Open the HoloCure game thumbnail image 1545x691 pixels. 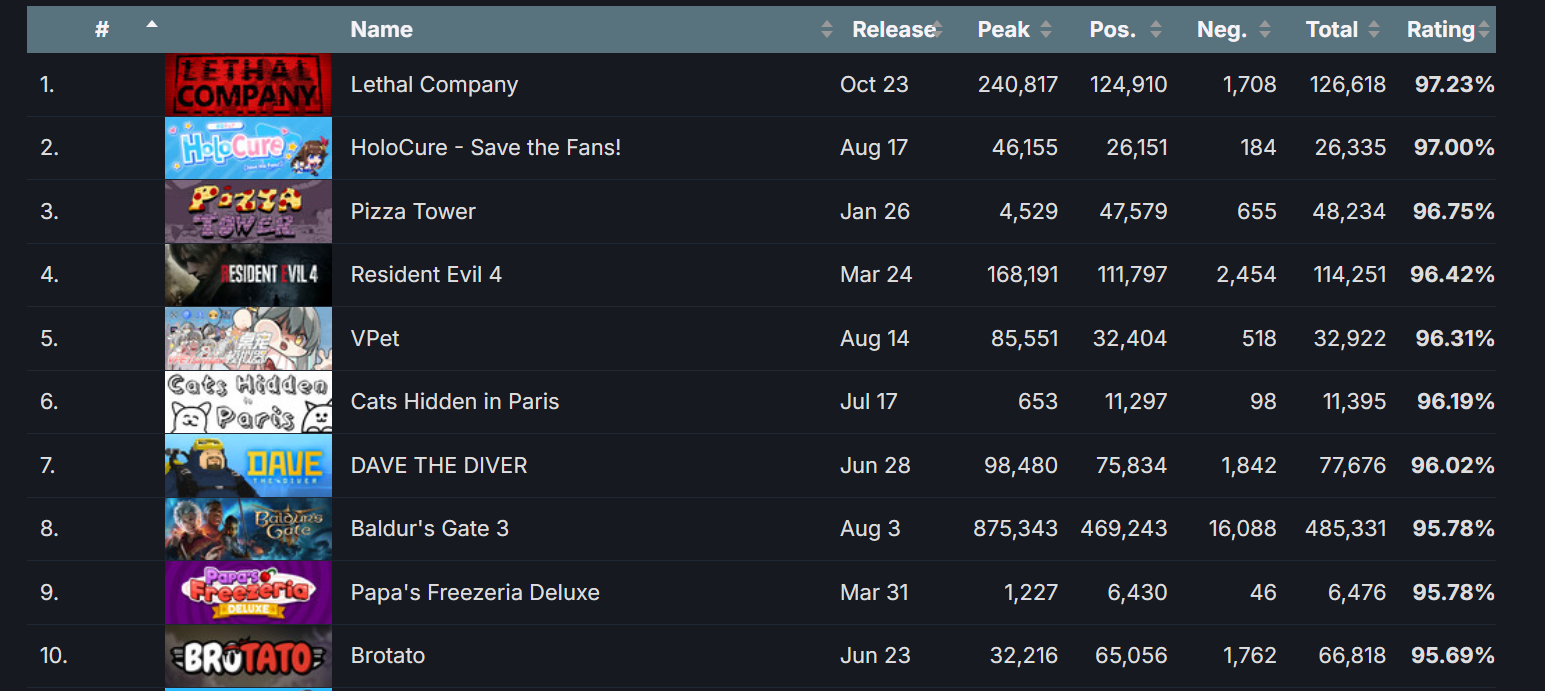(x=248, y=148)
